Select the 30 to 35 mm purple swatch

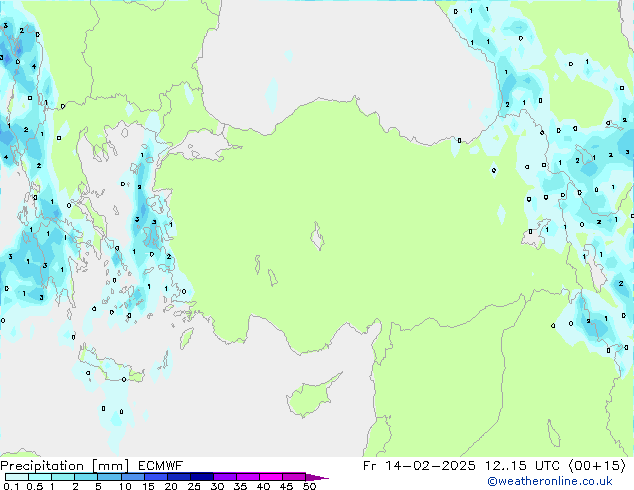[225, 477]
